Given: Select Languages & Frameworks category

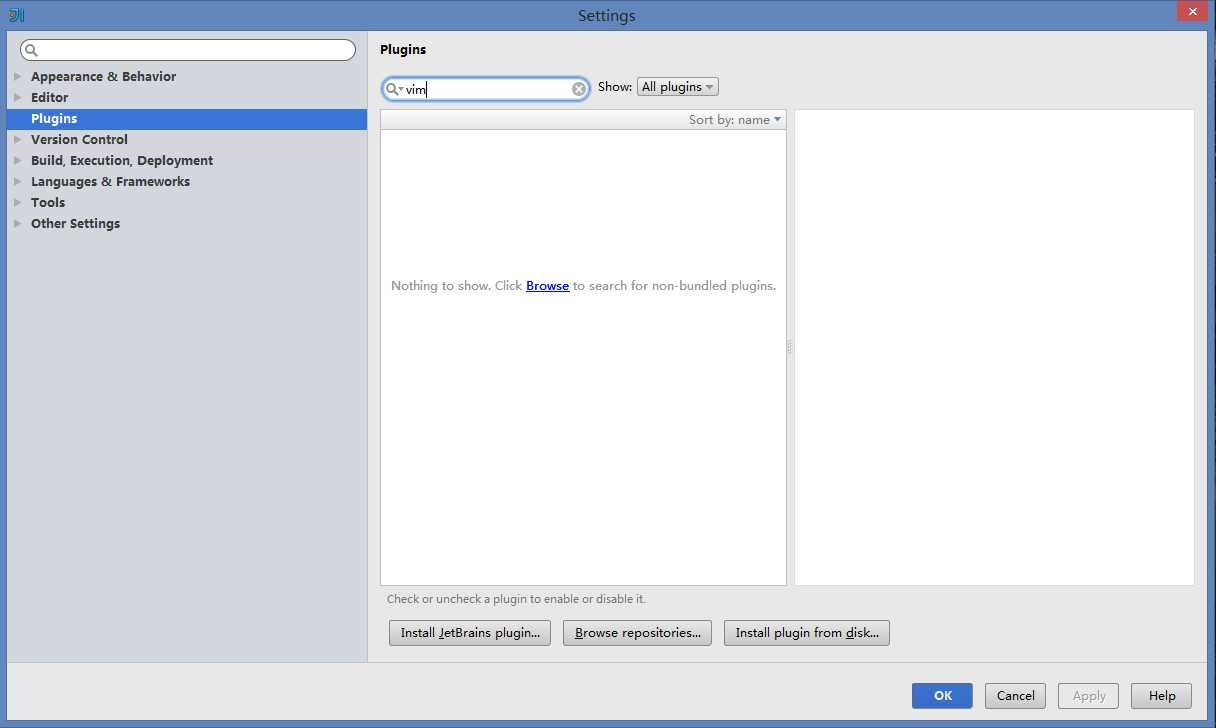Looking at the screenshot, I should pos(110,181).
